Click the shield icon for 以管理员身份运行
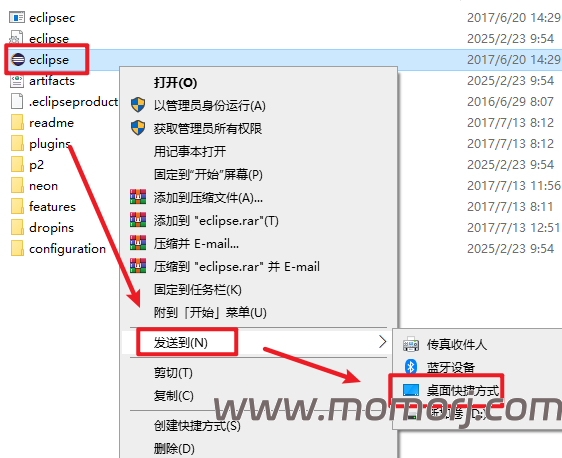562x458 pixels. click(138, 105)
